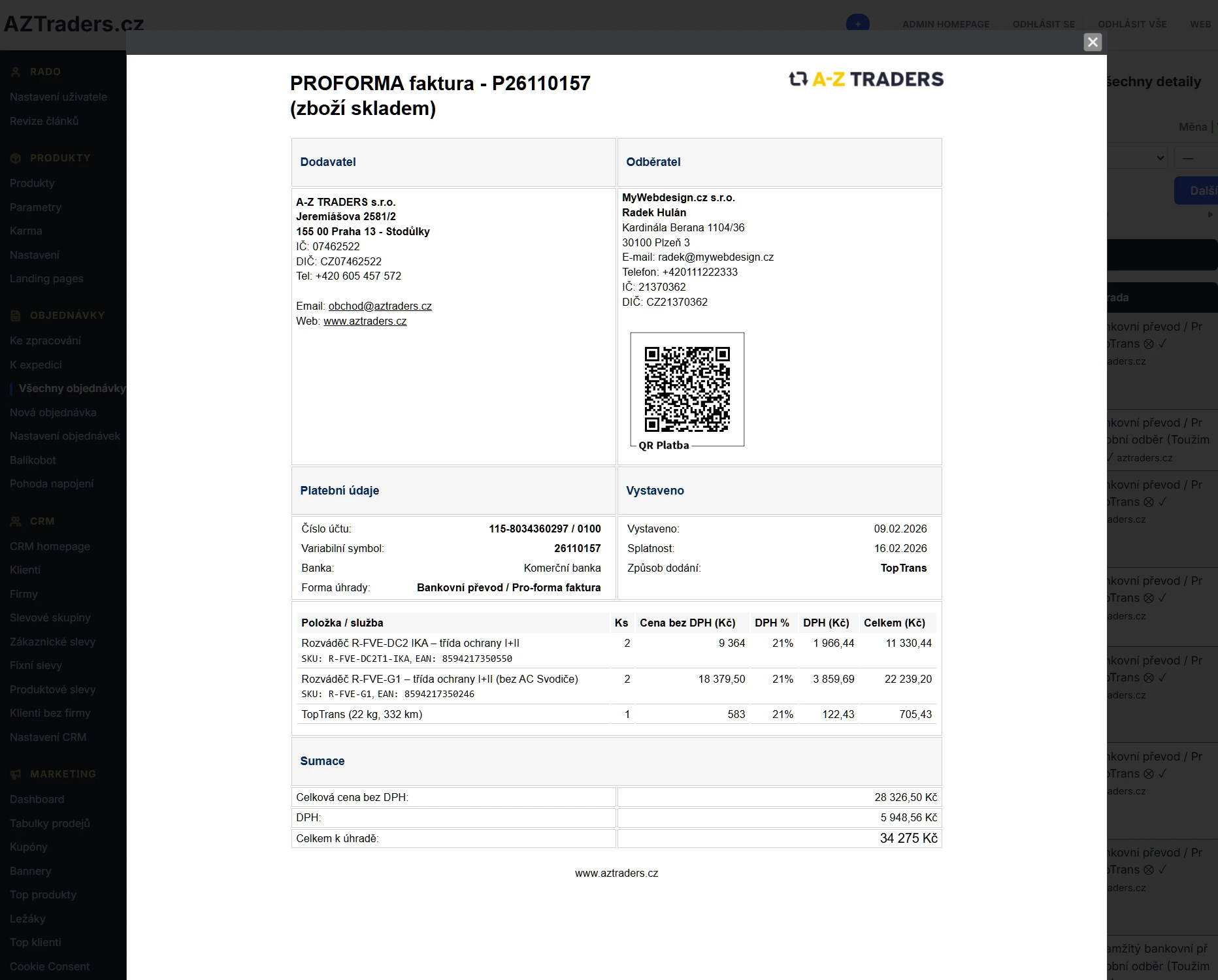Viewport: 1218px width, 980px height.
Task: Open Bannery in sidebar
Action: (x=30, y=871)
